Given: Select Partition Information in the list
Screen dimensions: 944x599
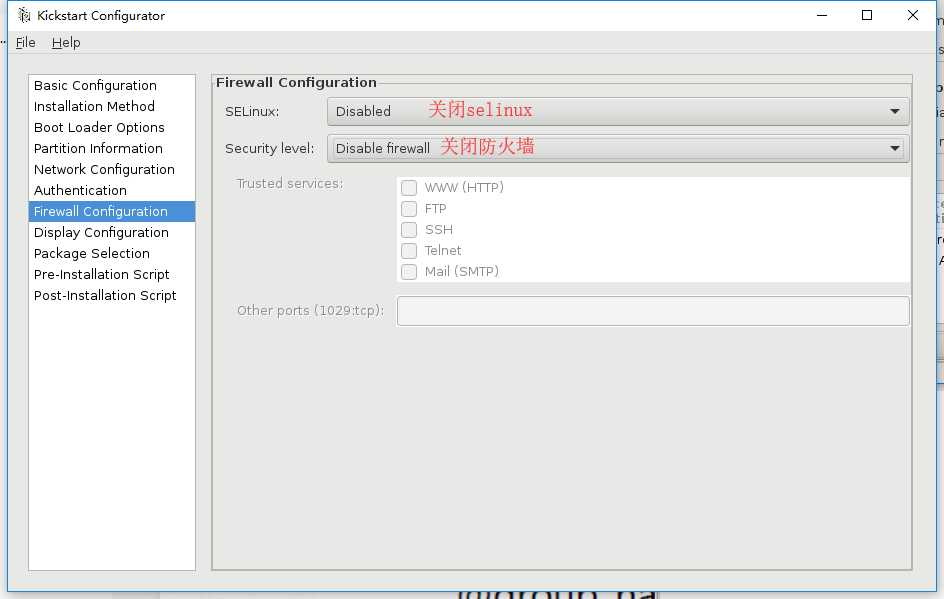Looking at the screenshot, I should (x=112, y=149).
